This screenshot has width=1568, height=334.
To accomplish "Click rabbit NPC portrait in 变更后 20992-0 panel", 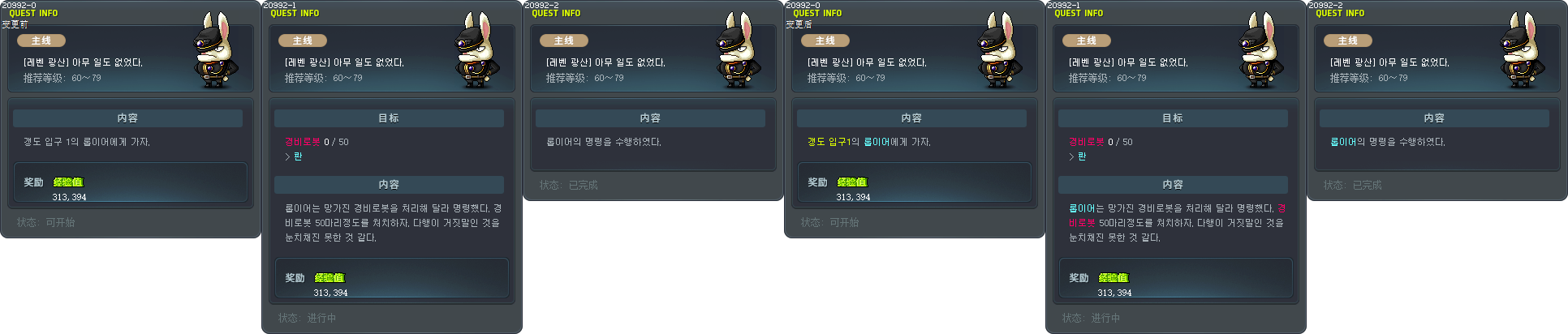I will coord(1002,50).
